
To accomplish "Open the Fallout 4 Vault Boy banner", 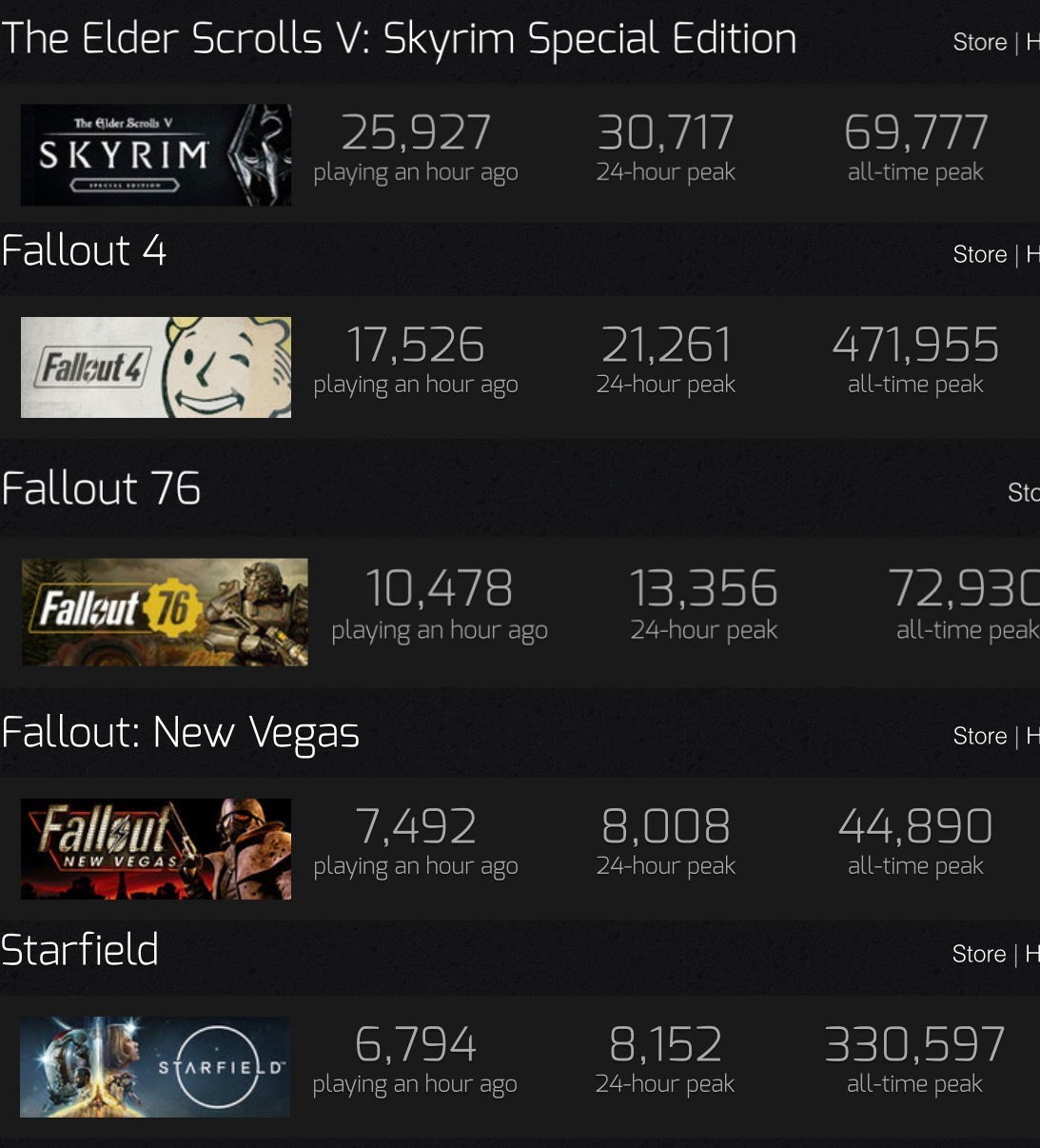I will pos(156,367).
